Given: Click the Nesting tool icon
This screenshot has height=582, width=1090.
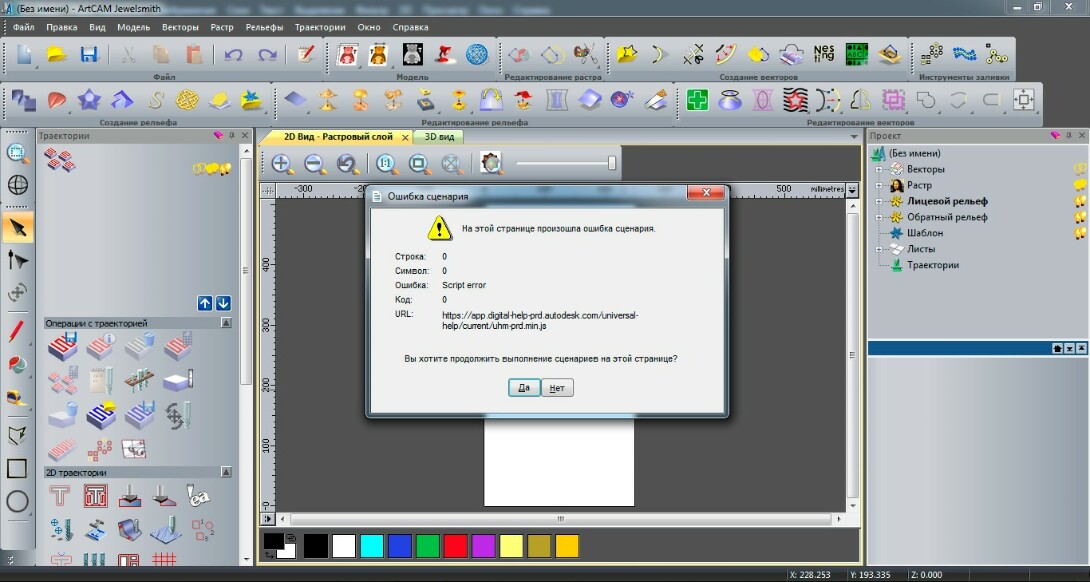Looking at the screenshot, I should pos(824,54).
